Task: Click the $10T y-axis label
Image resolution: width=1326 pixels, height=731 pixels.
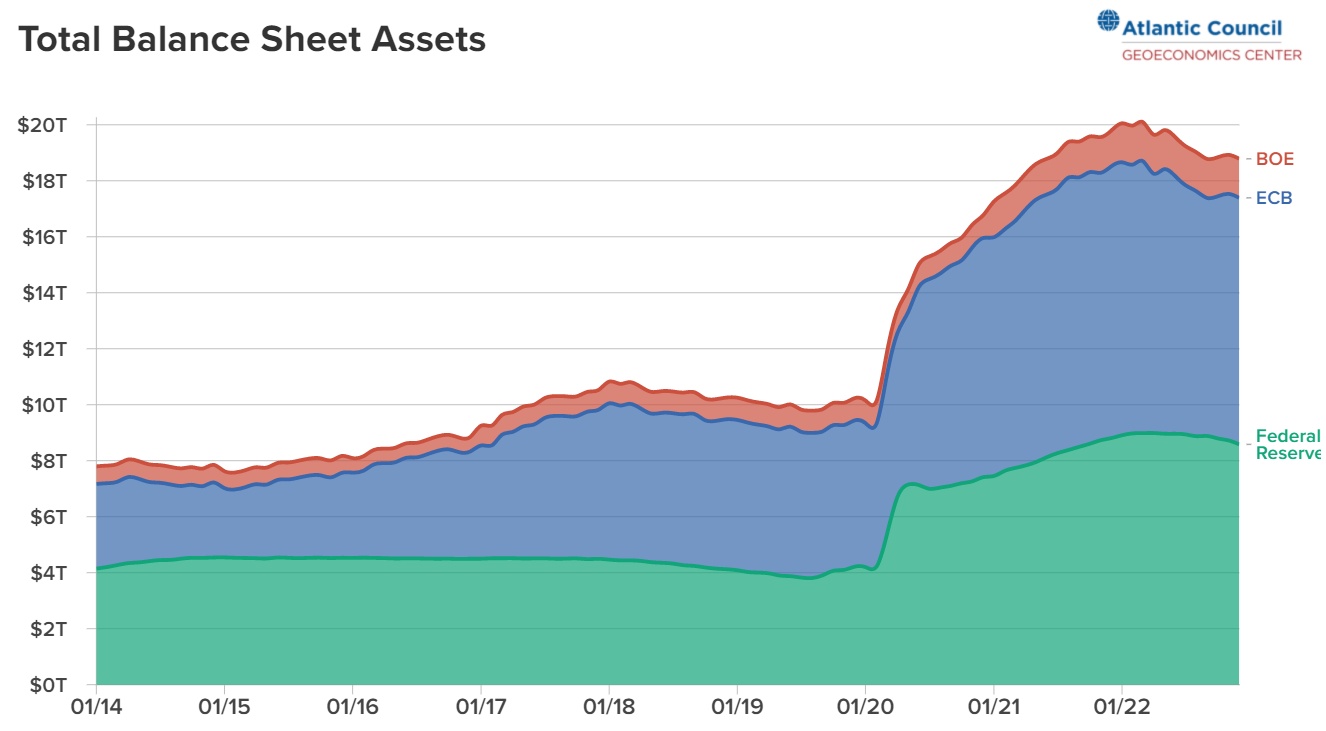Action: coord(42,405)
